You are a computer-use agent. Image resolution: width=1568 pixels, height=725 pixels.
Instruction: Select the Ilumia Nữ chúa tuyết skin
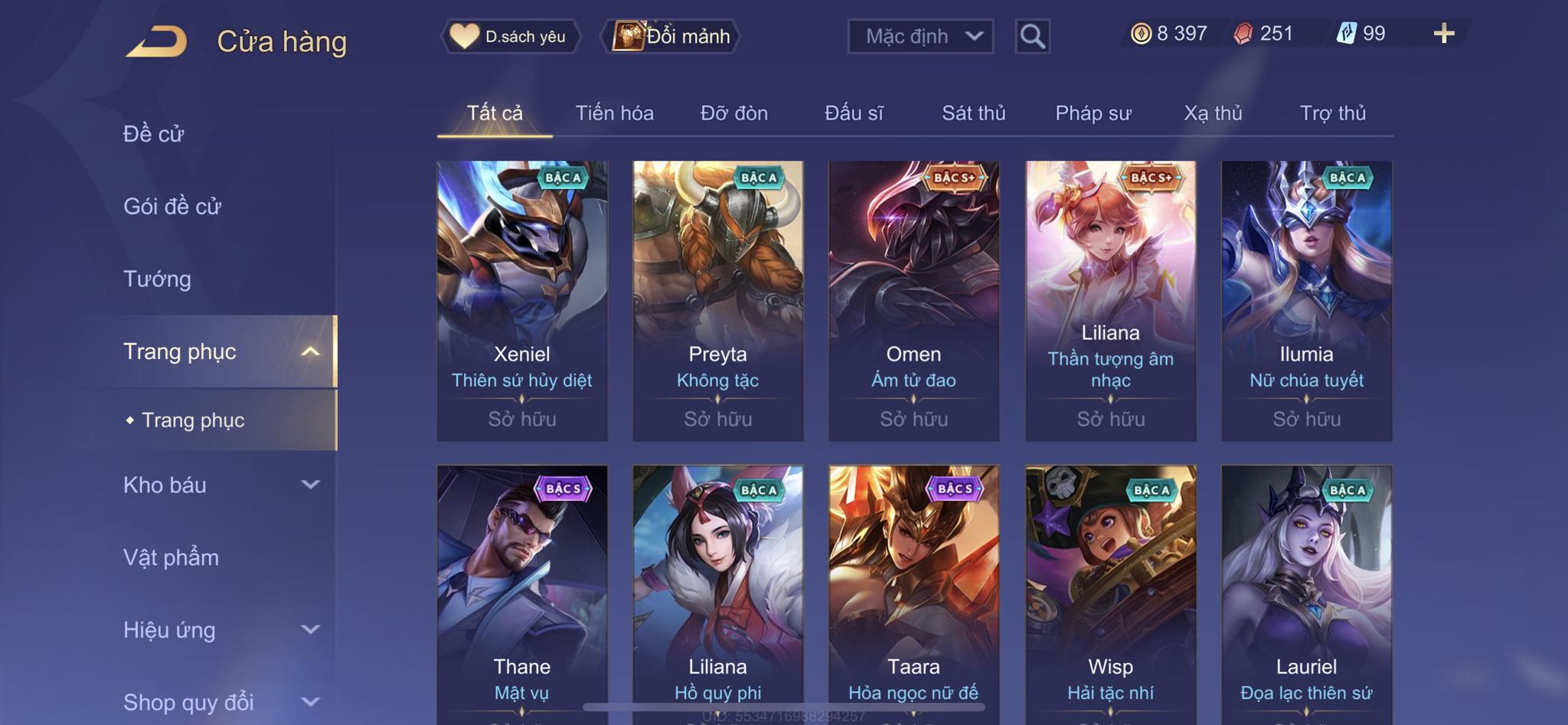pyautogui.click(x=1306, y=301)
